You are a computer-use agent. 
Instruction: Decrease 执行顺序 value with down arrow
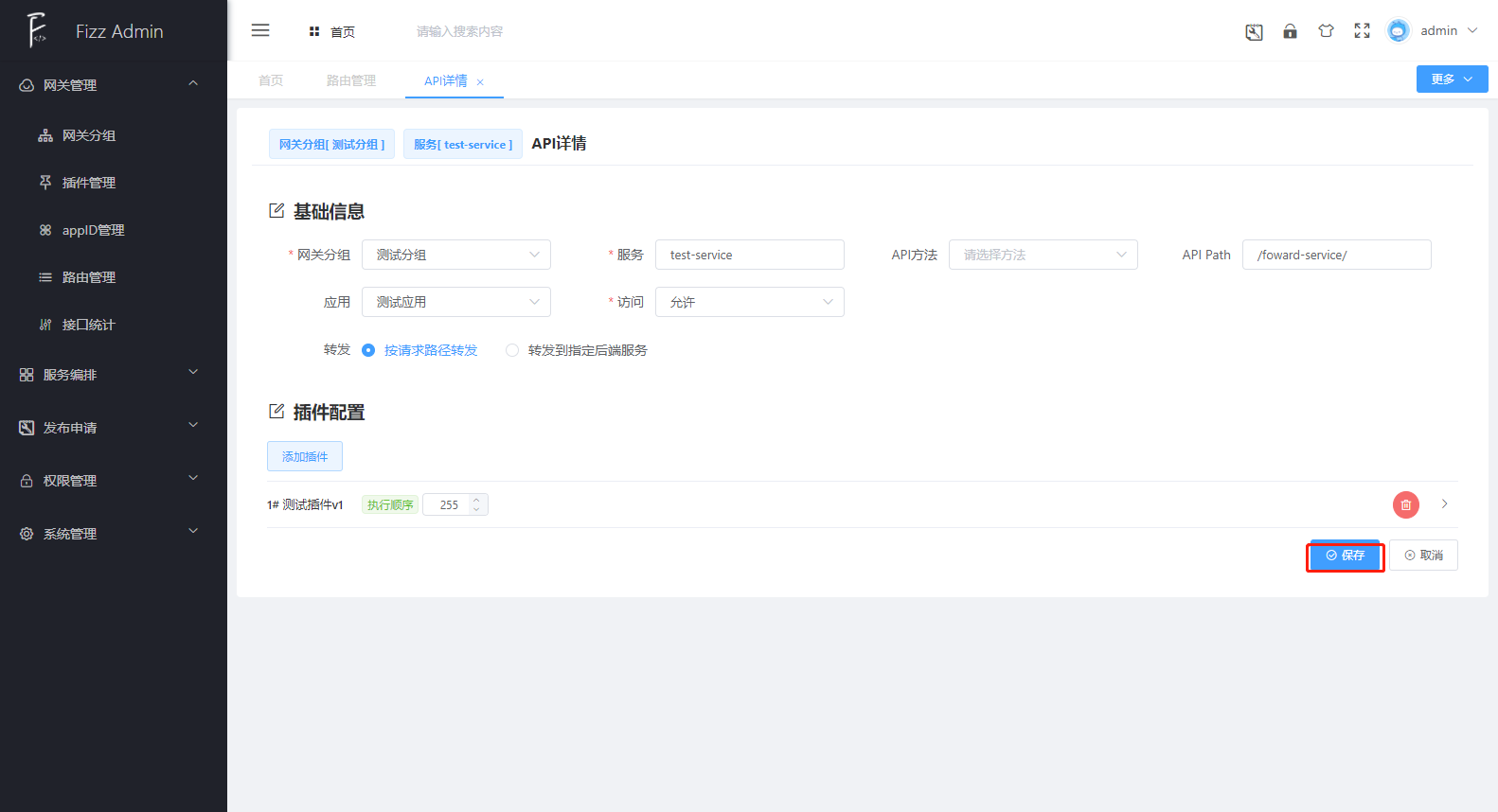[x=476, y=510]
